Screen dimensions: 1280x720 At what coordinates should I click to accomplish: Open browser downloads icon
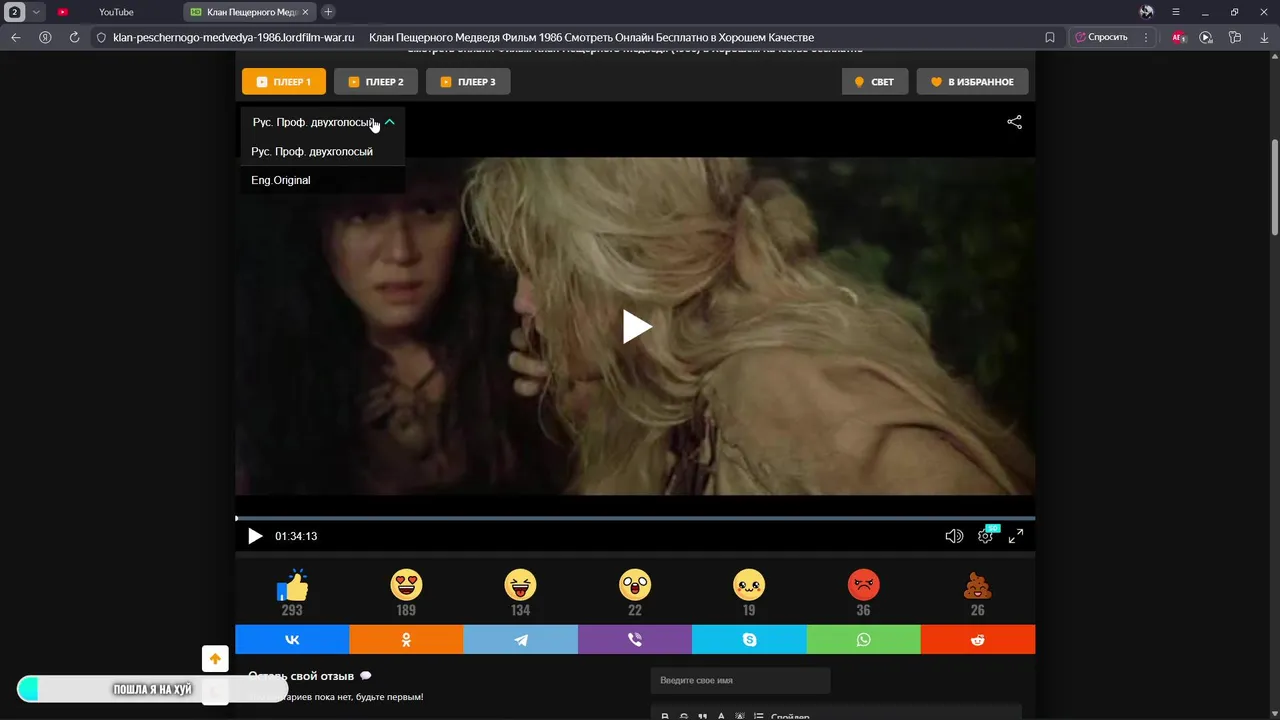[x=1264, y=37]
